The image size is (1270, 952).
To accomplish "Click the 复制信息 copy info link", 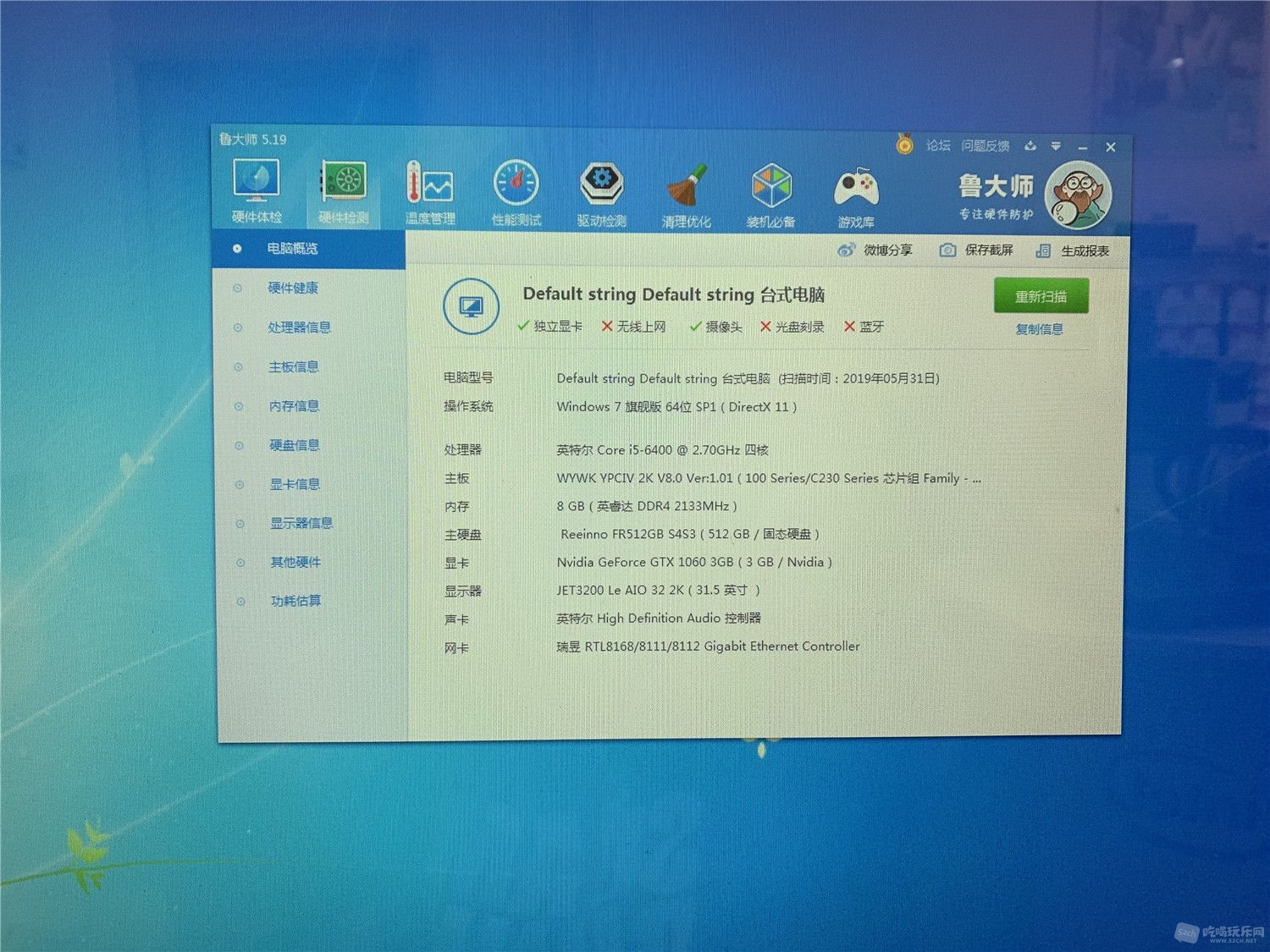I will pyautogui.click(x=1039, y=329).
